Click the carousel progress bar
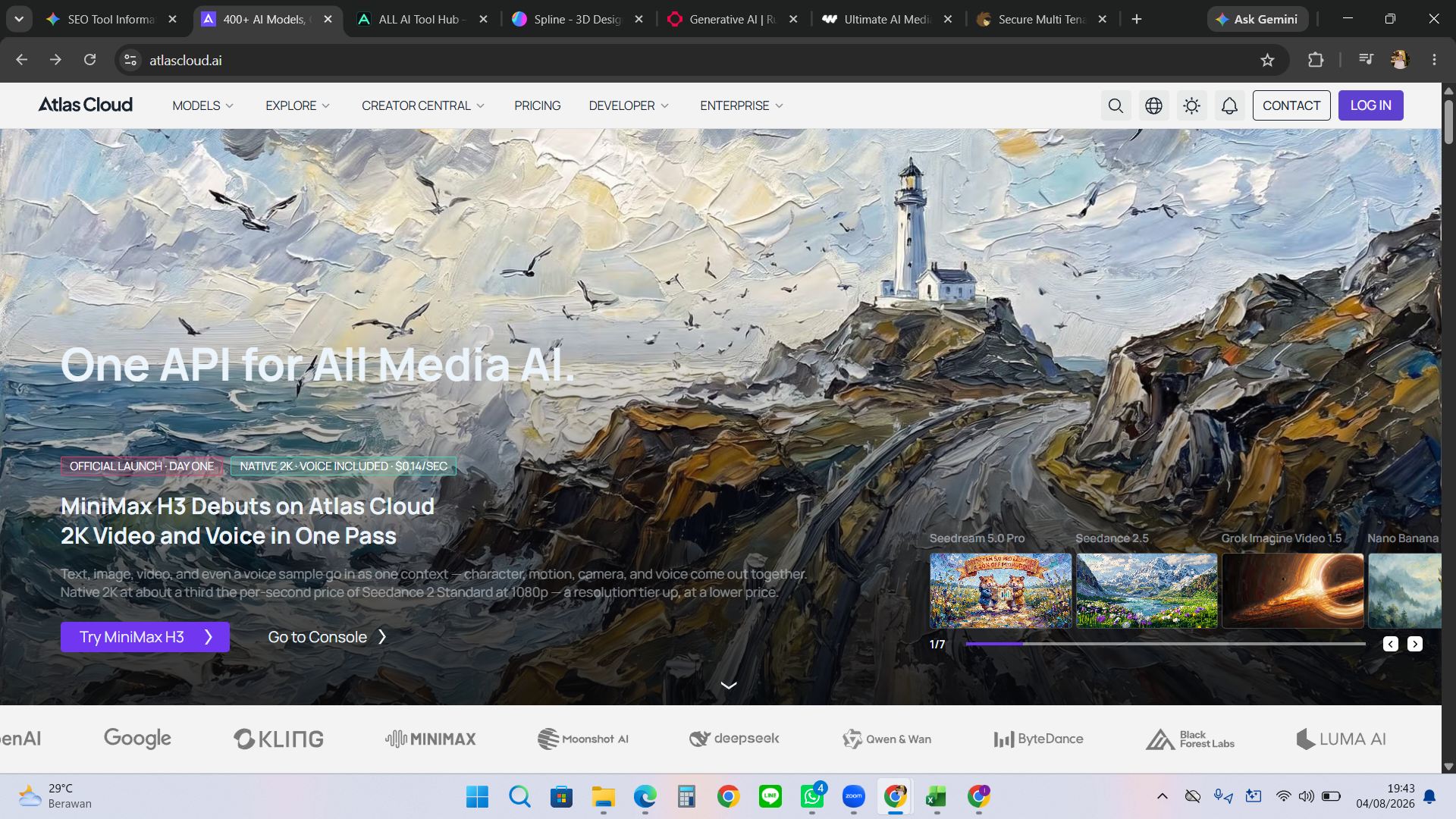This screenshot has width=1456, height=819. point(1165,644)
